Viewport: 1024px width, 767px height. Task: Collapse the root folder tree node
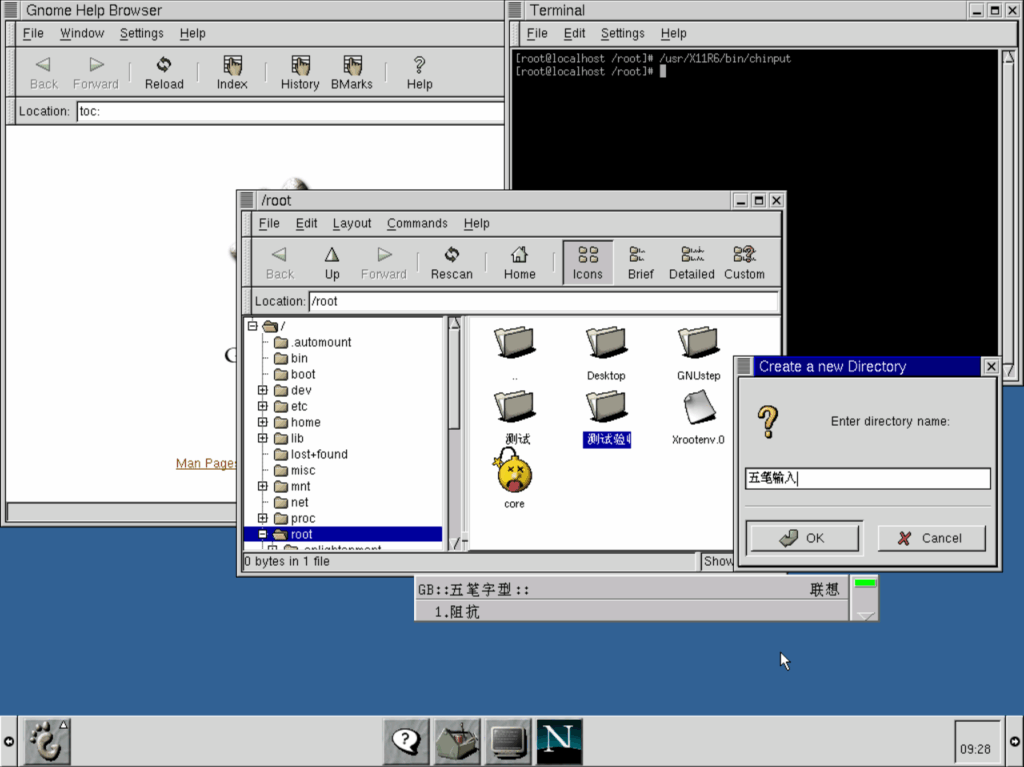tap(263, 535)
